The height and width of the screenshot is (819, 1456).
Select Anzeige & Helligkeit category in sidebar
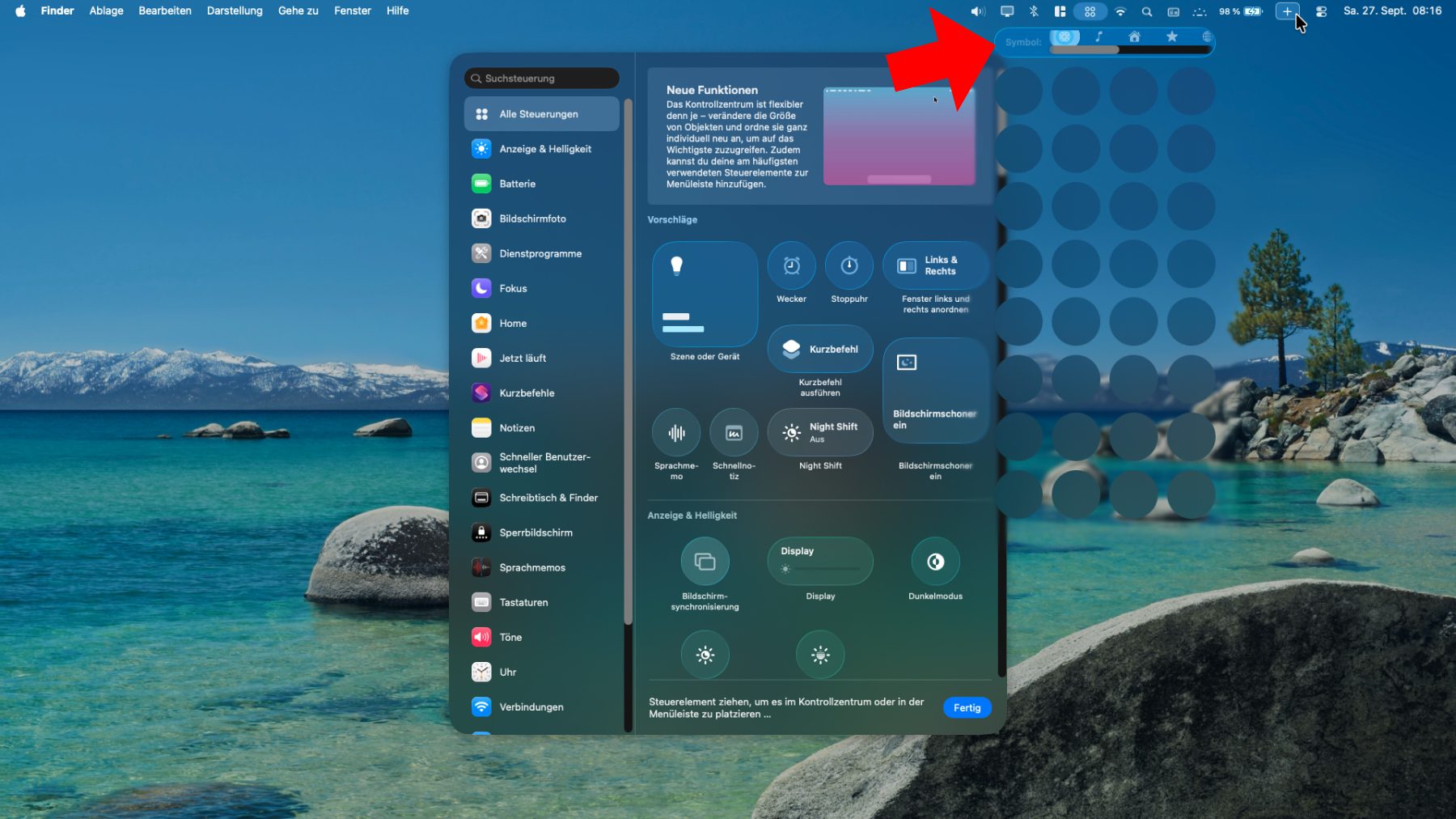pyautogui.click(x=544, y=149)
